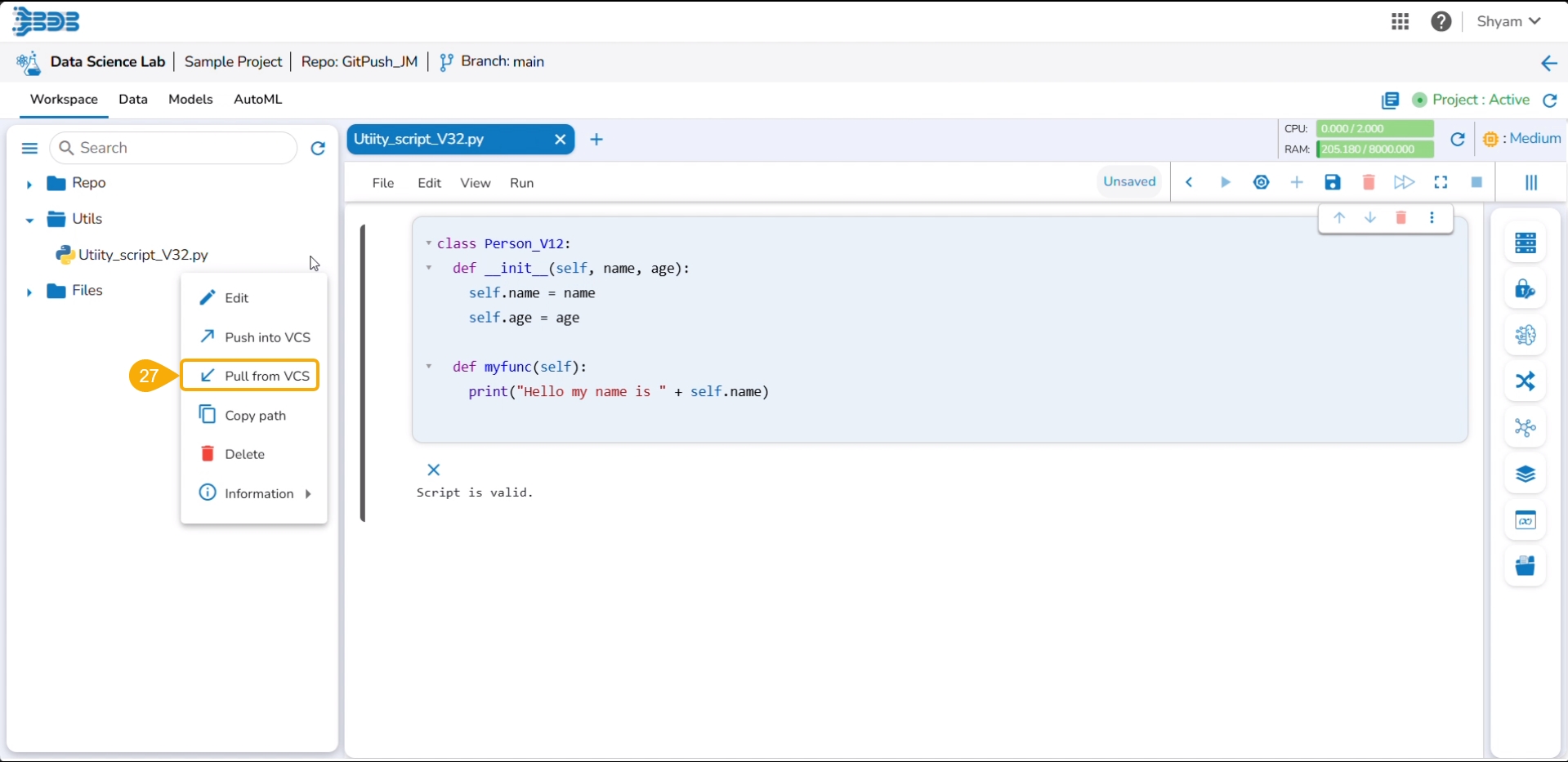Expand the Files folder
Screen dimensions: 1568x762
[x=29, y=292]
